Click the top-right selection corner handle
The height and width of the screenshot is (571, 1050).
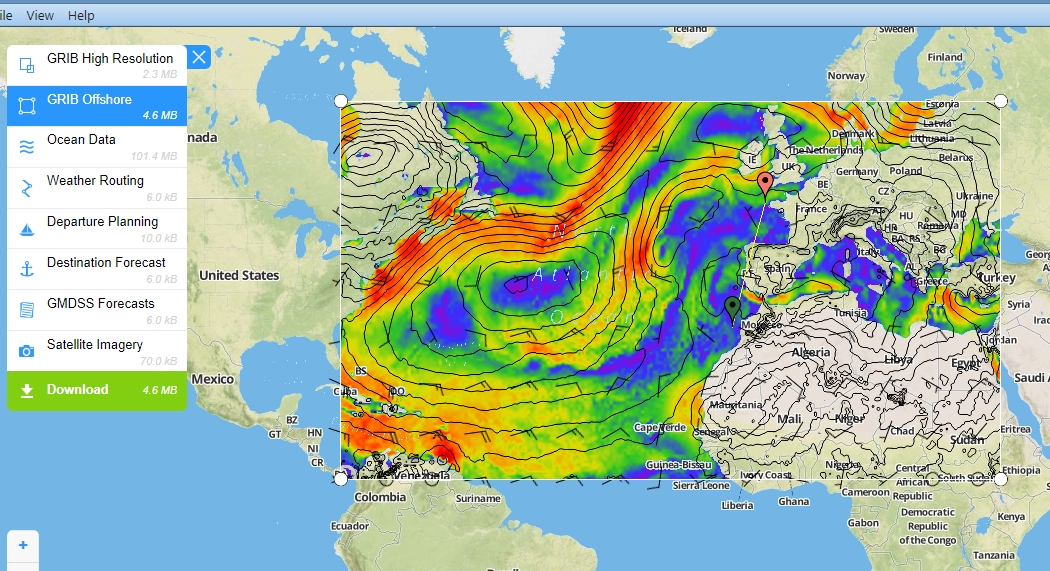point(1001,101)
